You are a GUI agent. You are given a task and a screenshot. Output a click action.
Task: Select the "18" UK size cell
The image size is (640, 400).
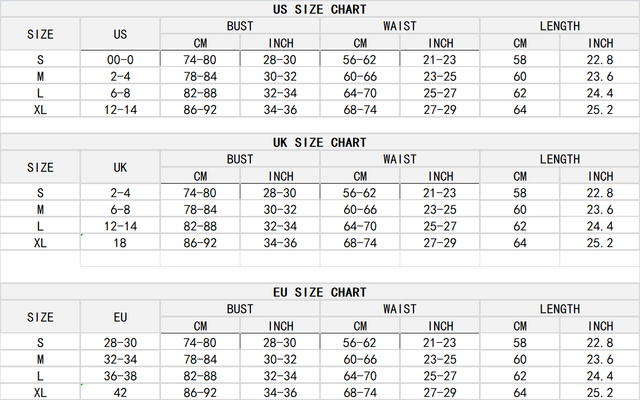tap(121, 243)
